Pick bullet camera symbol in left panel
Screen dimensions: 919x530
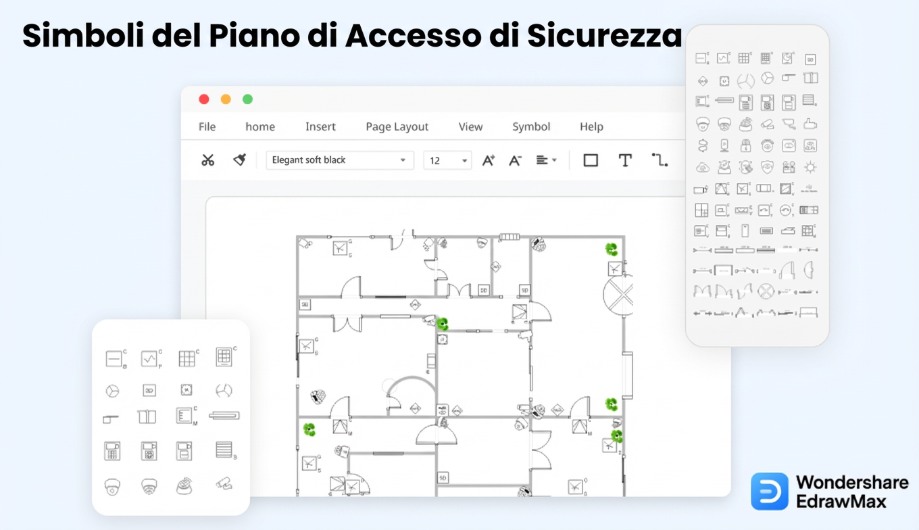224,484
